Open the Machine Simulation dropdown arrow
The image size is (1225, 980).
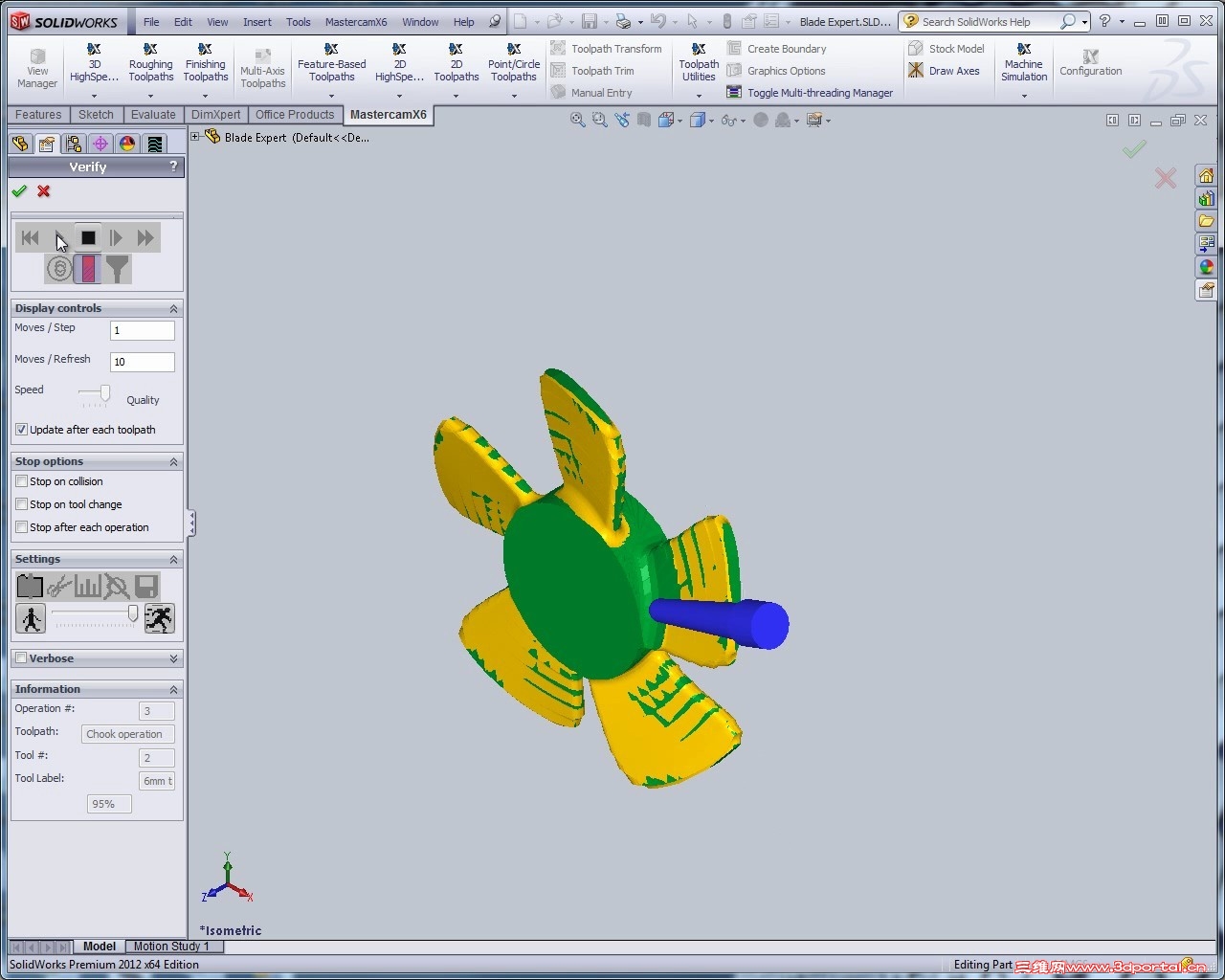(1024, 96)
